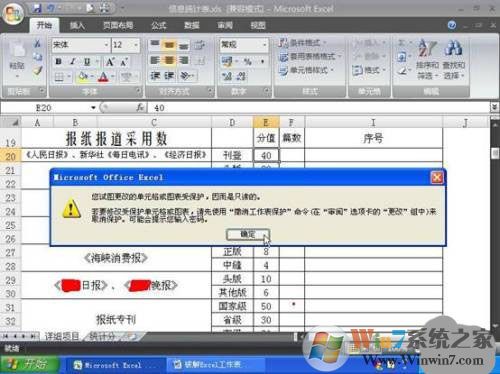Open 查找和选择 find and select menu
The image size is (500, 374).
click(454, 60)
